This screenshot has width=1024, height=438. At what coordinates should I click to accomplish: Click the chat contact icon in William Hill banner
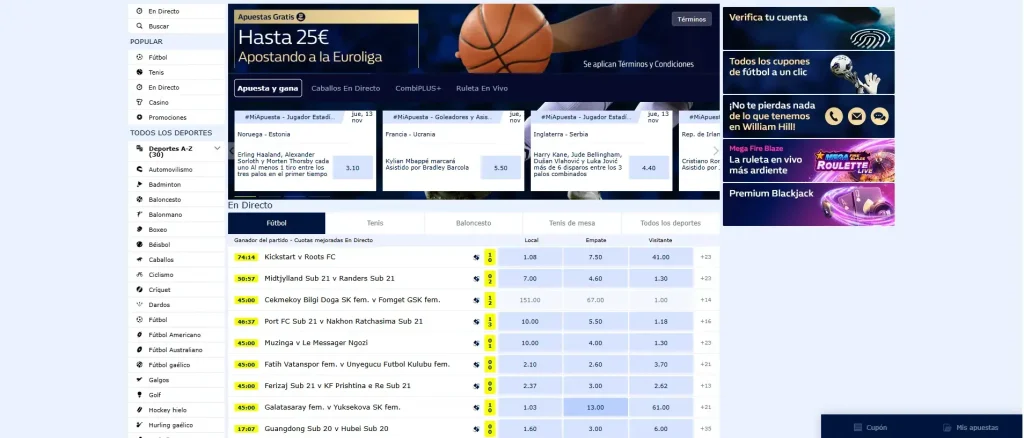(880, 116)
